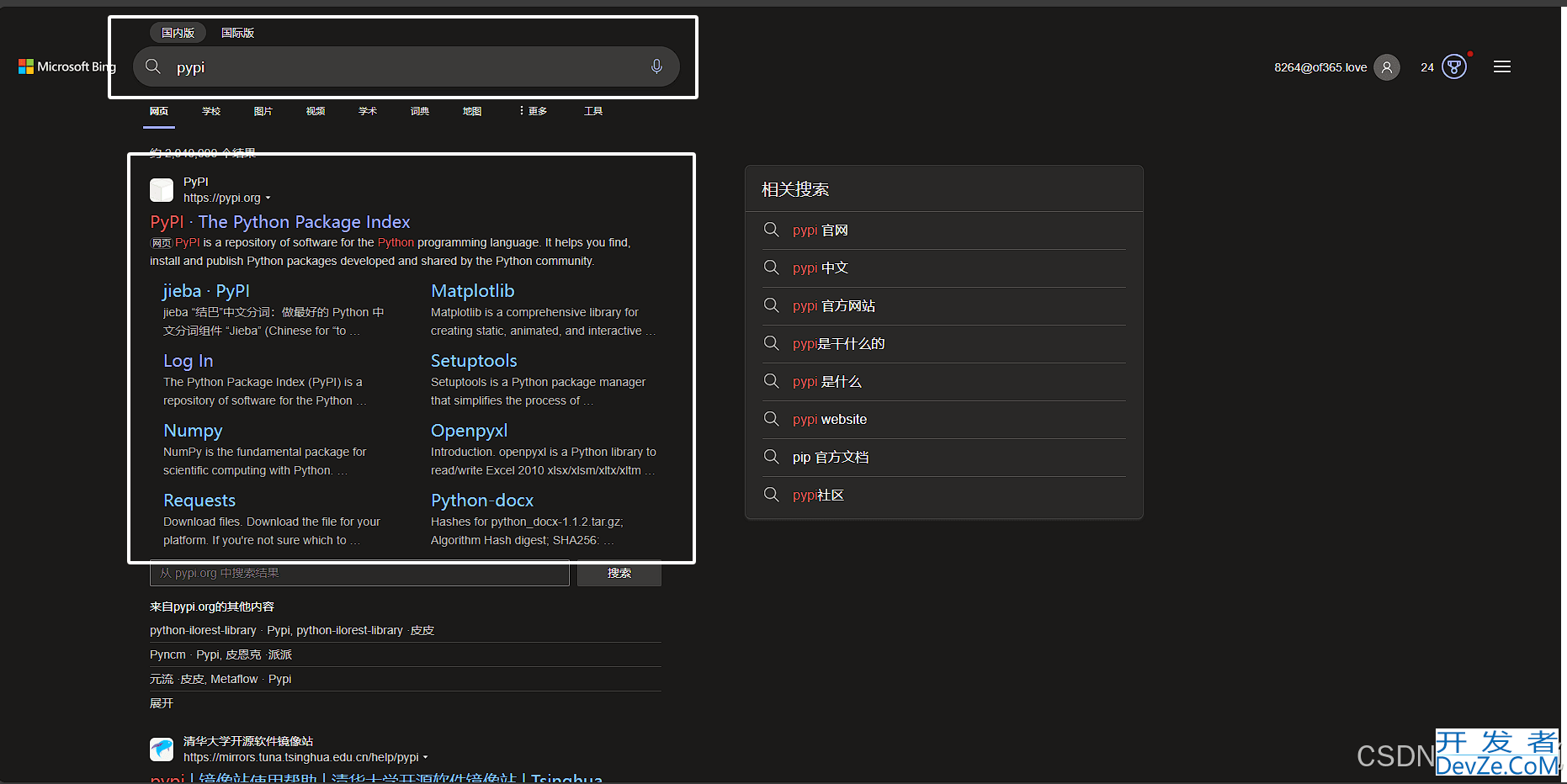Open the Openpyxl sublink
The image size is (1567, 784).
(x=470, y=431)
